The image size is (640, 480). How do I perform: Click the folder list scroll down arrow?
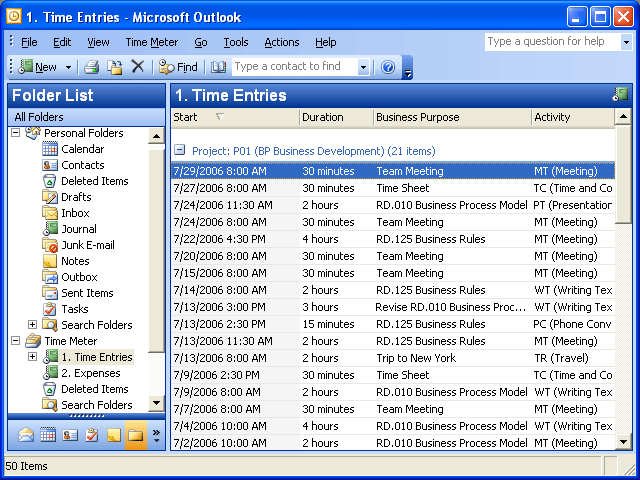coord(156,403)
